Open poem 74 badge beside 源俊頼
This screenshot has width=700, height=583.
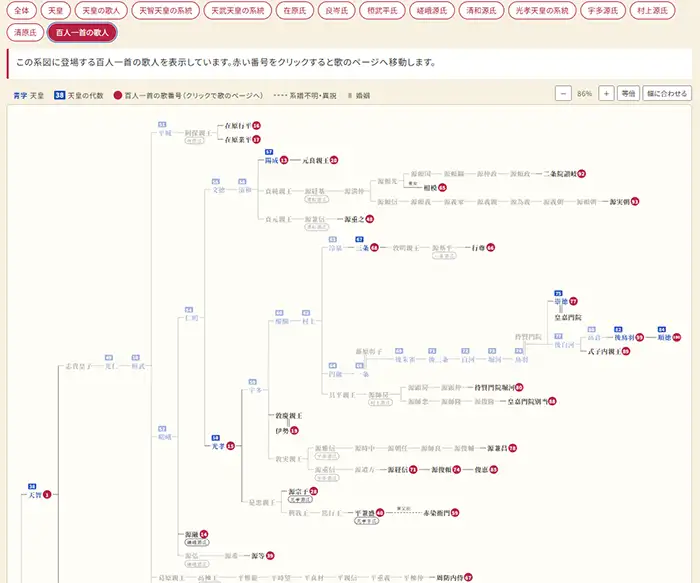coord(456,470)
